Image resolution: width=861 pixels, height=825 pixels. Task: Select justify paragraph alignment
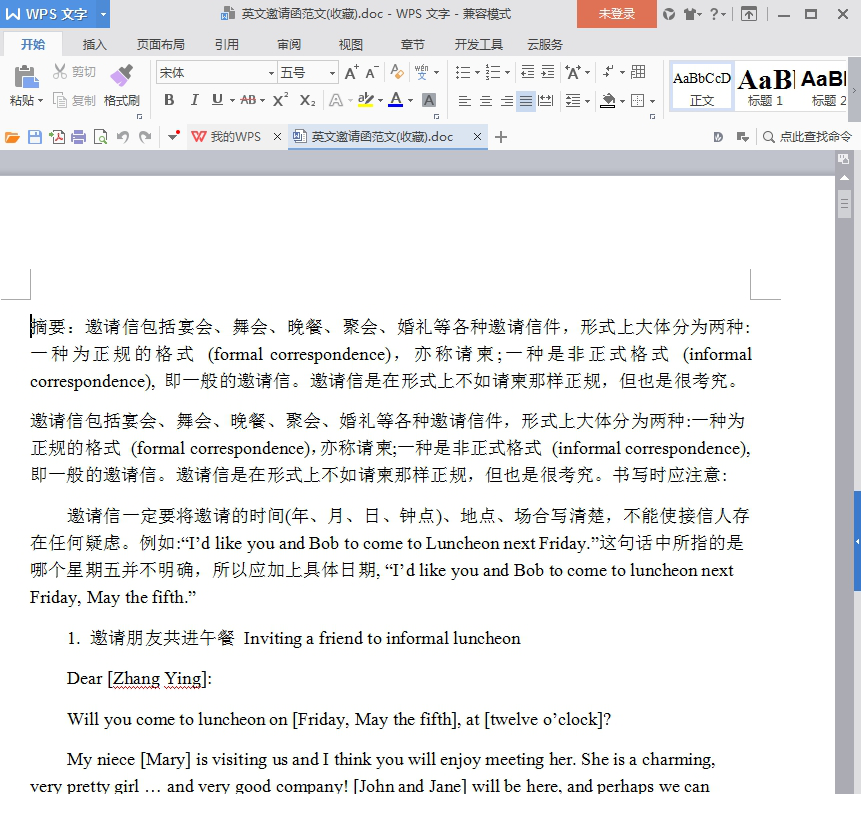pos(526,101)
